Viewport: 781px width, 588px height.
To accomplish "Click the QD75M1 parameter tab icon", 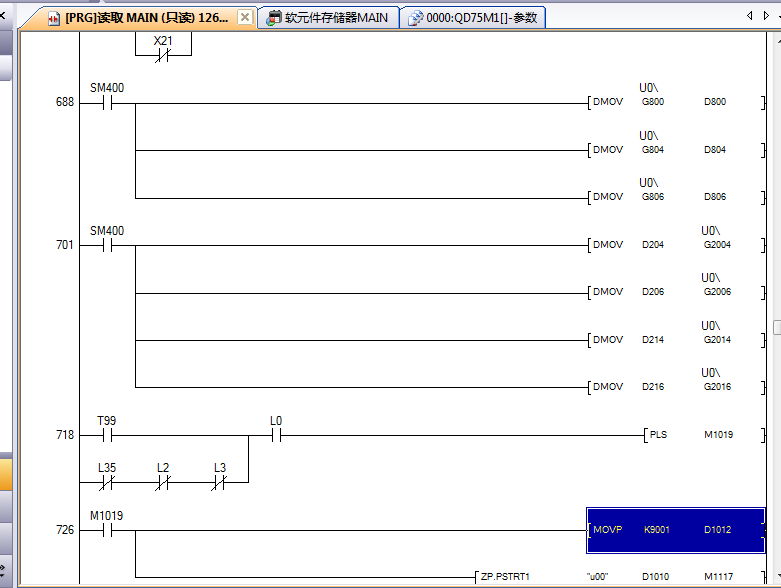I will (414, 17).
